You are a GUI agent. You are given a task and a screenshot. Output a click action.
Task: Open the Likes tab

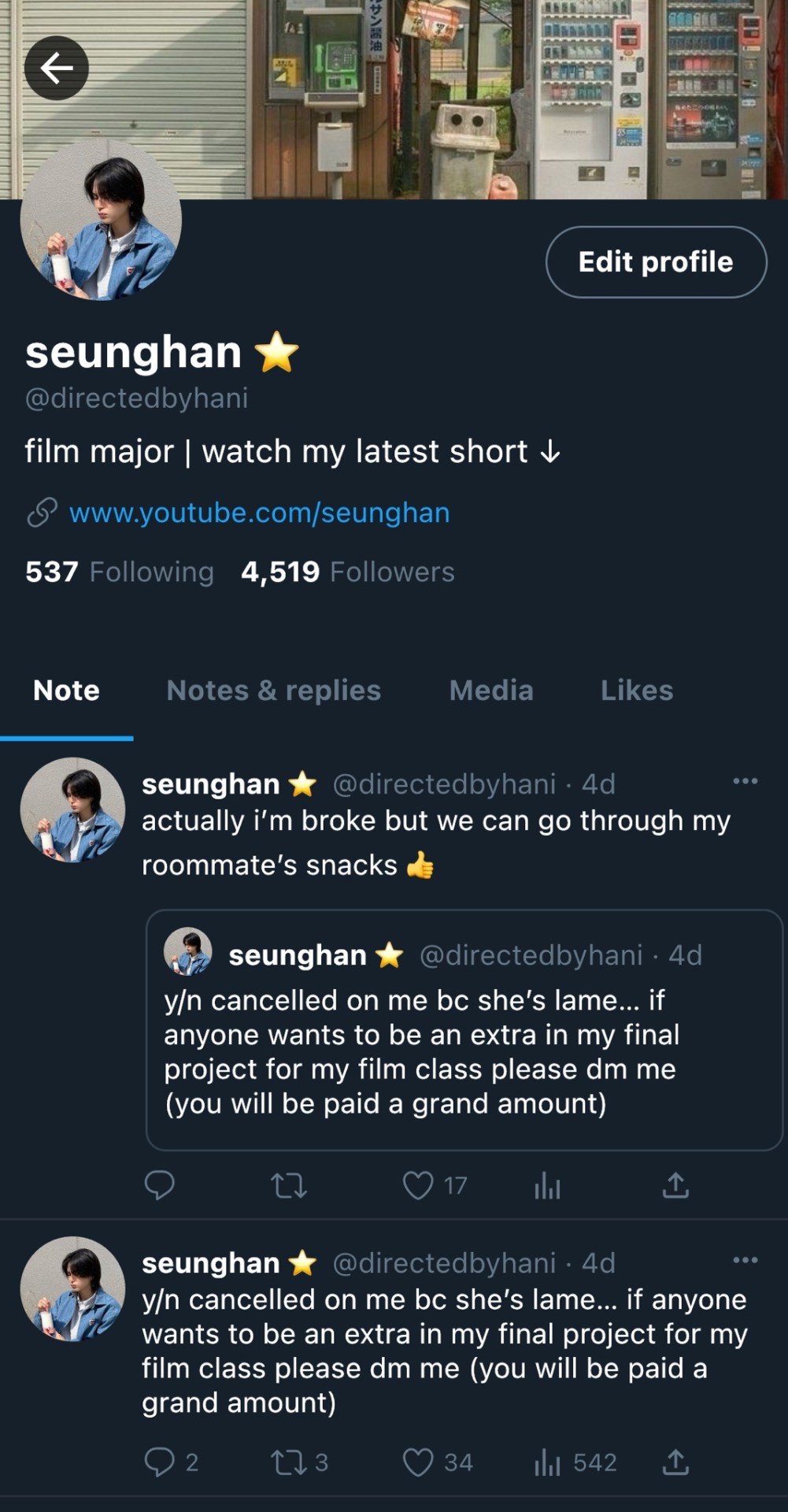click(x=637, y=691)
